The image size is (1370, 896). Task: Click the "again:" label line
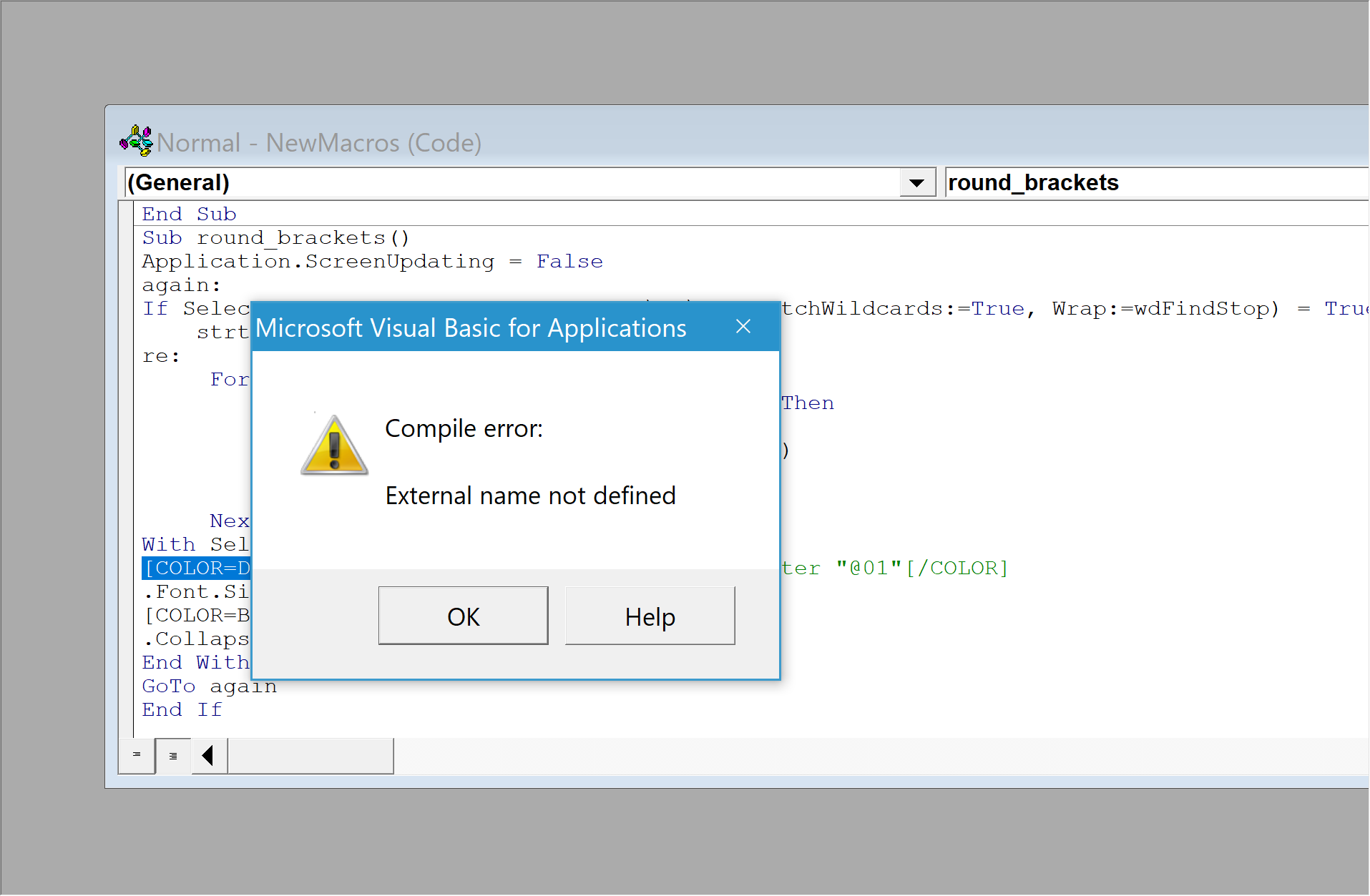tap(181, 285)
